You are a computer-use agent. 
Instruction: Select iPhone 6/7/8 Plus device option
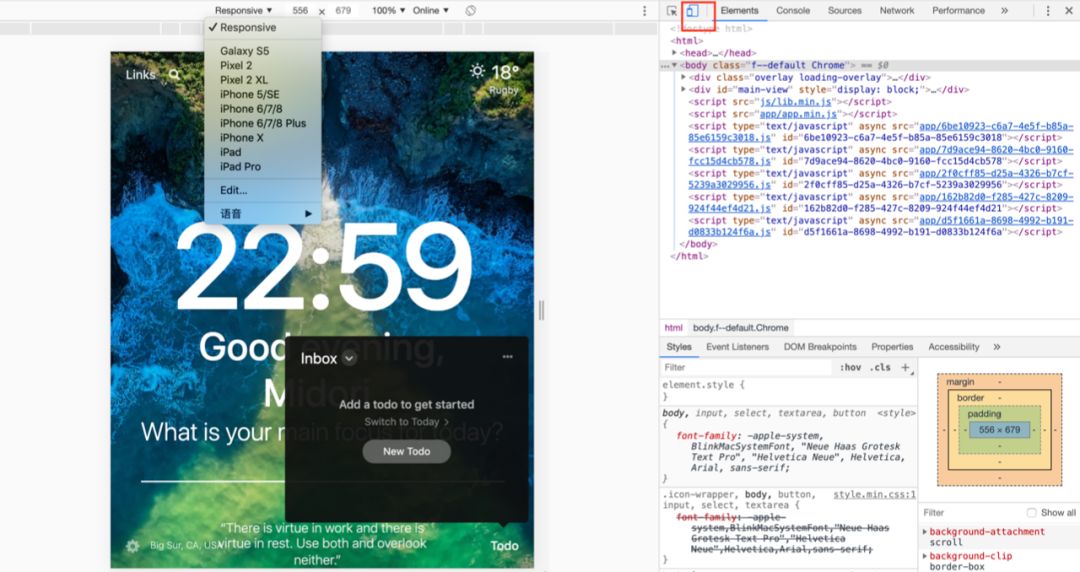(x=263, y=123)
